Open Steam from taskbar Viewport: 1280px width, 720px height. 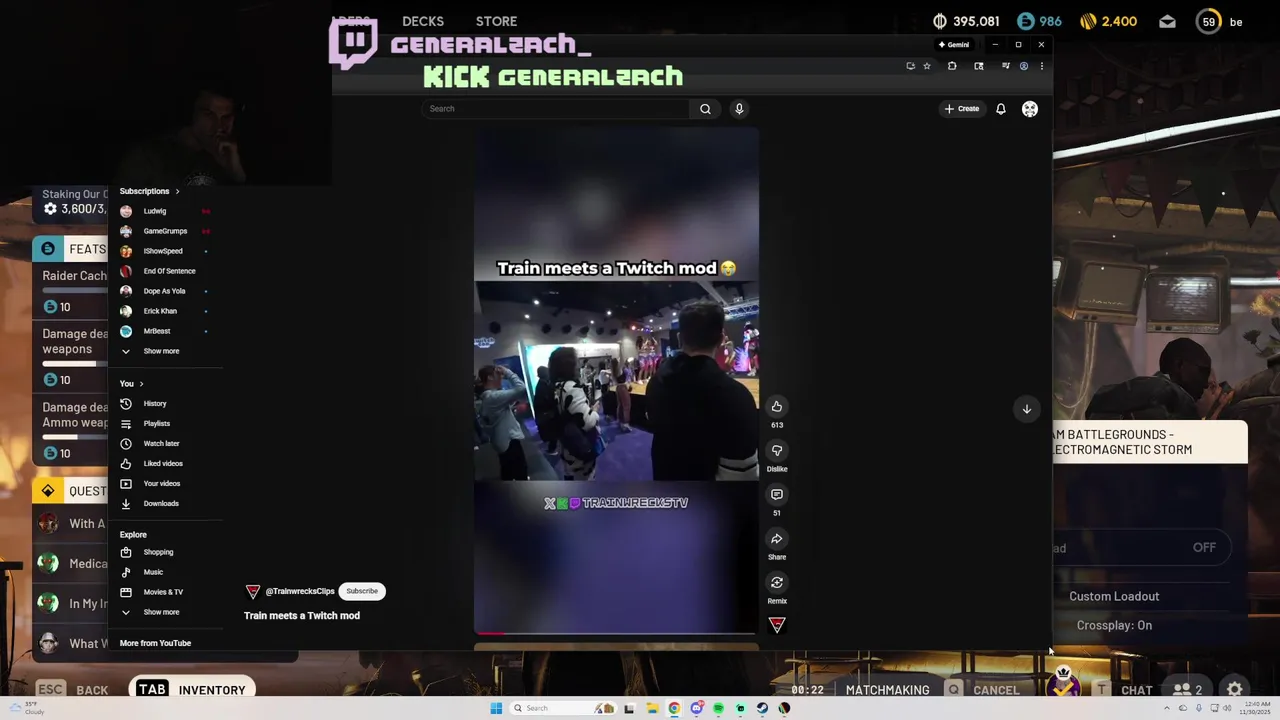pos(762,708)
